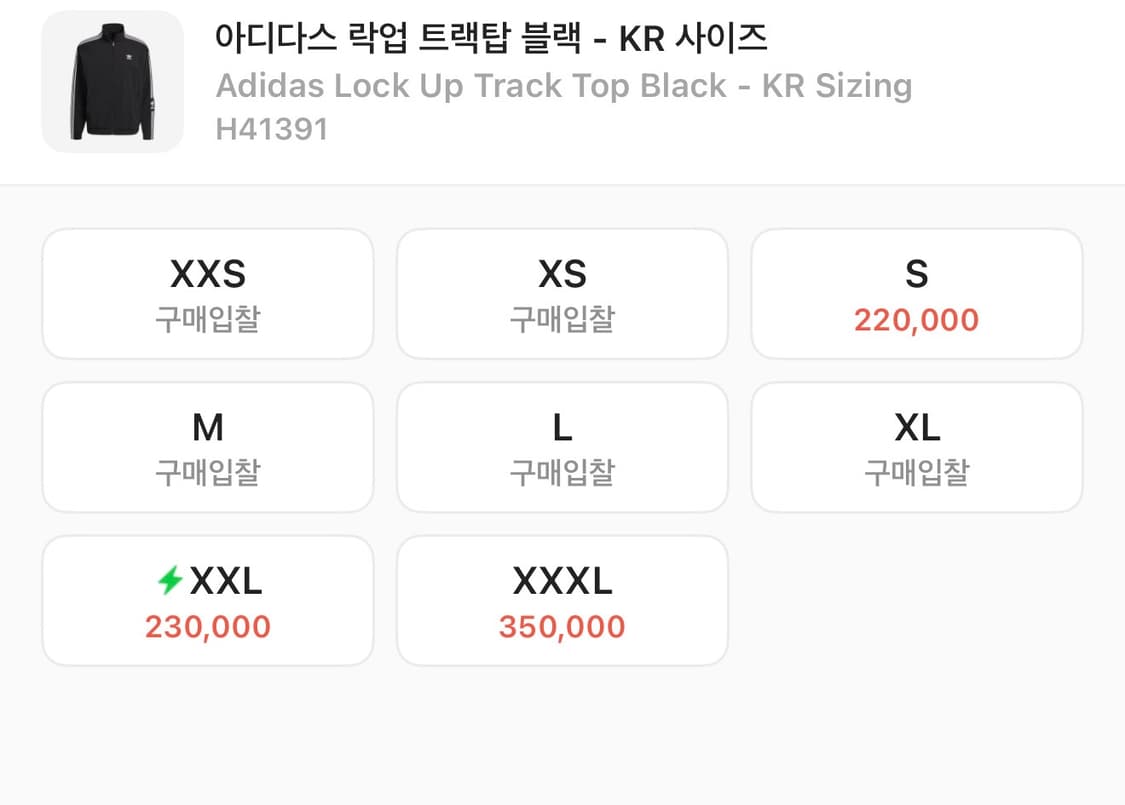The height and width of the screenshot is (805, 1125).
Task: Select size XS purchase bid option
Action: (562, 293)
